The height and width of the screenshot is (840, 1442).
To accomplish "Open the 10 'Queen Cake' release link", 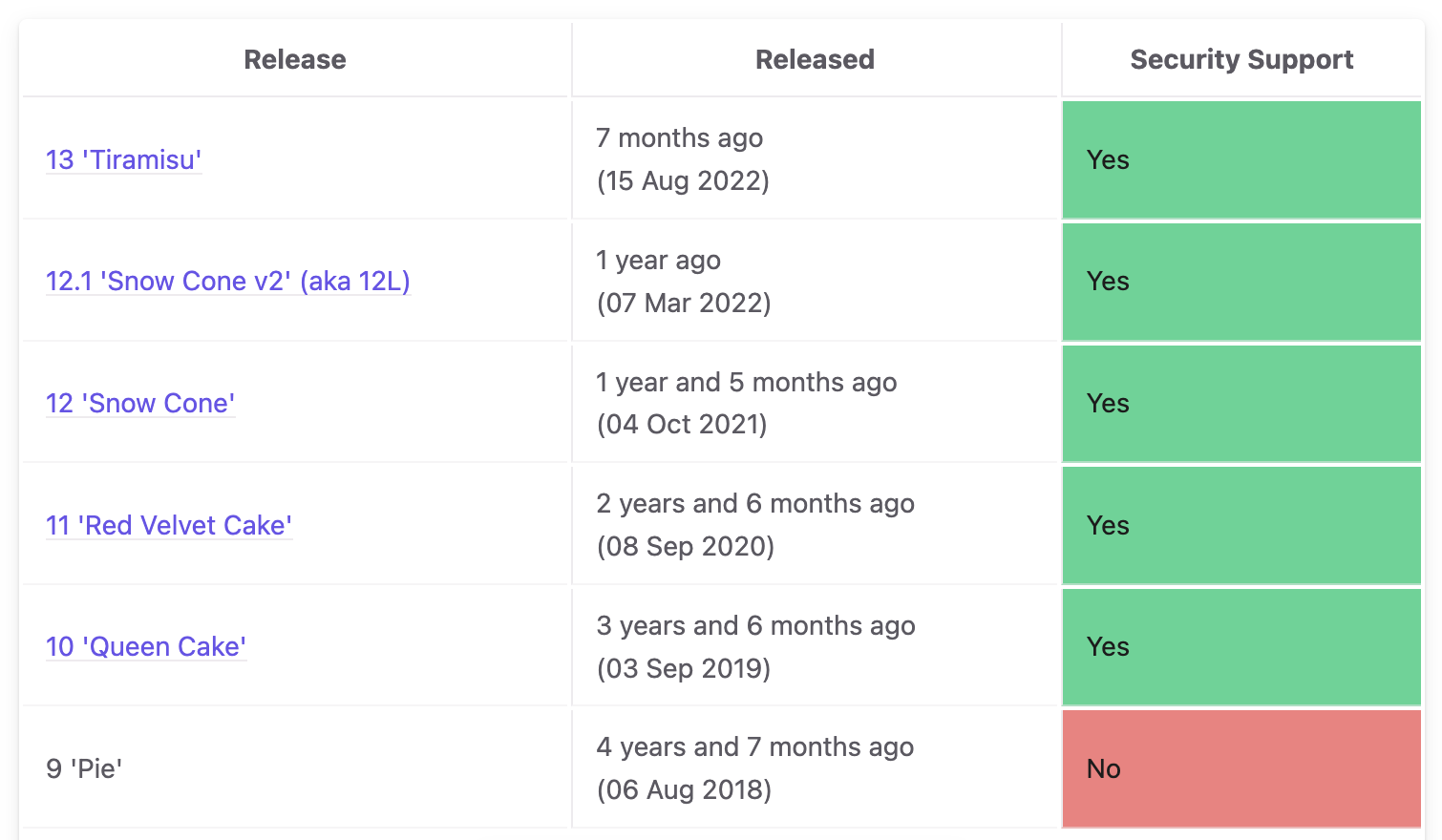I will [x=146, y=646].
